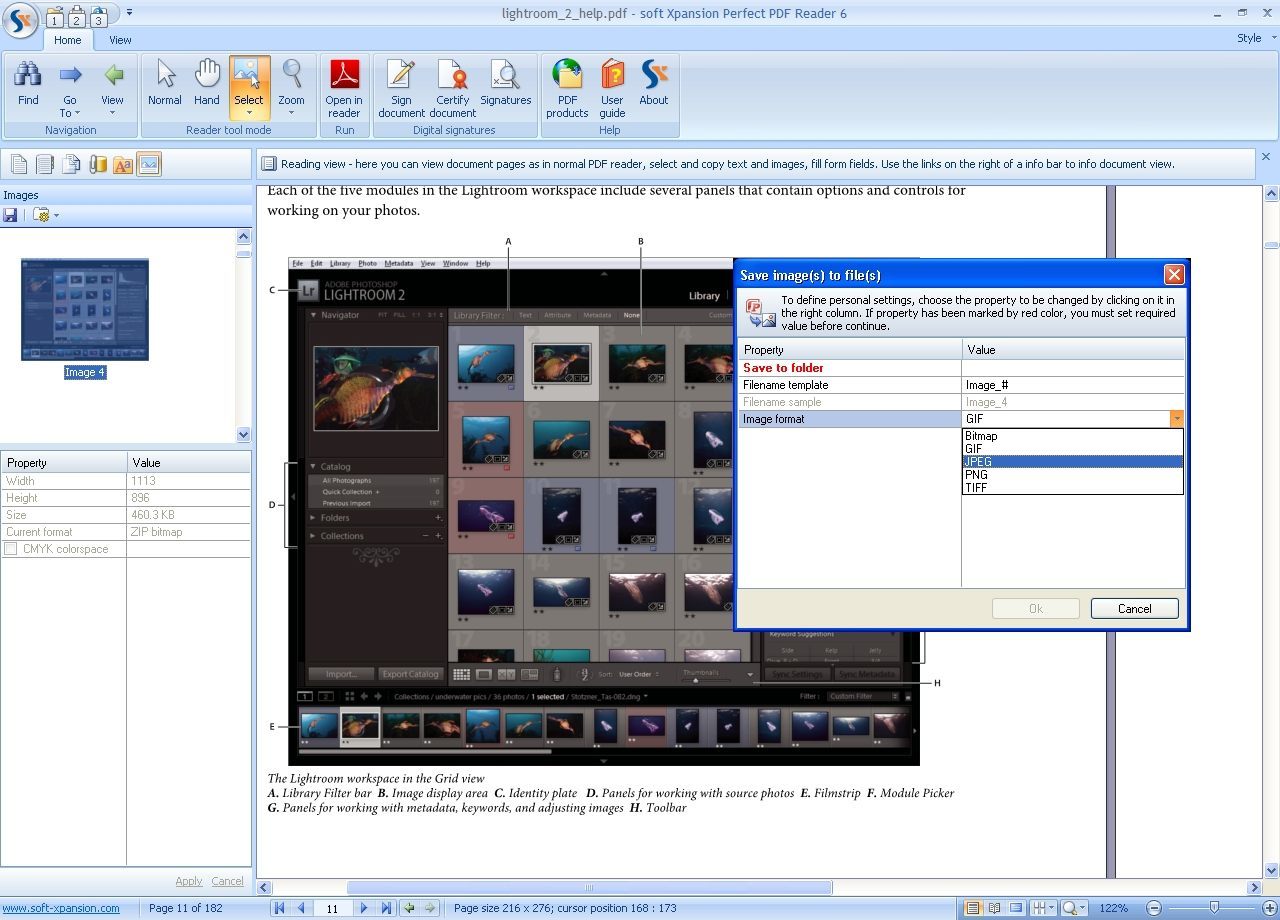Show the attachments panel icon
This screenshot has width=1280, height=920.
click(x=97, y=165)
